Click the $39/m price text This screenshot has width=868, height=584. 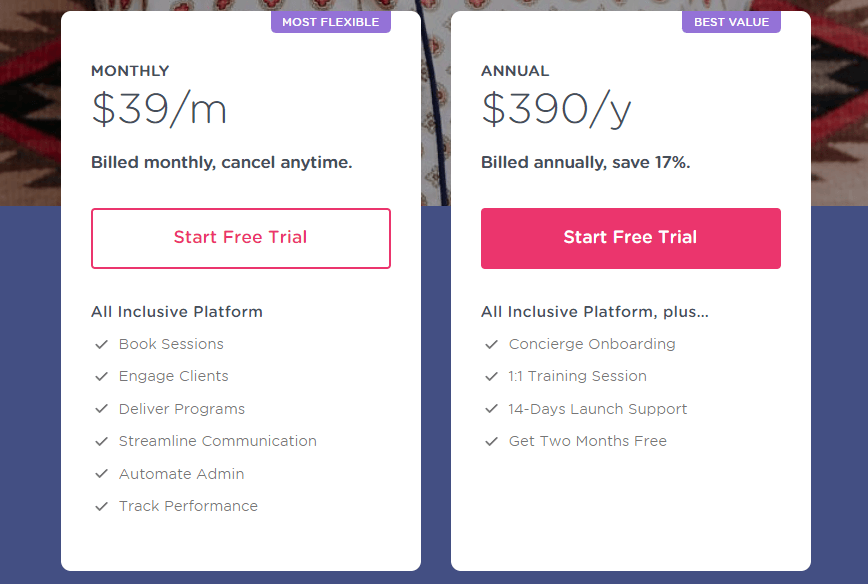tap(158, 110)
